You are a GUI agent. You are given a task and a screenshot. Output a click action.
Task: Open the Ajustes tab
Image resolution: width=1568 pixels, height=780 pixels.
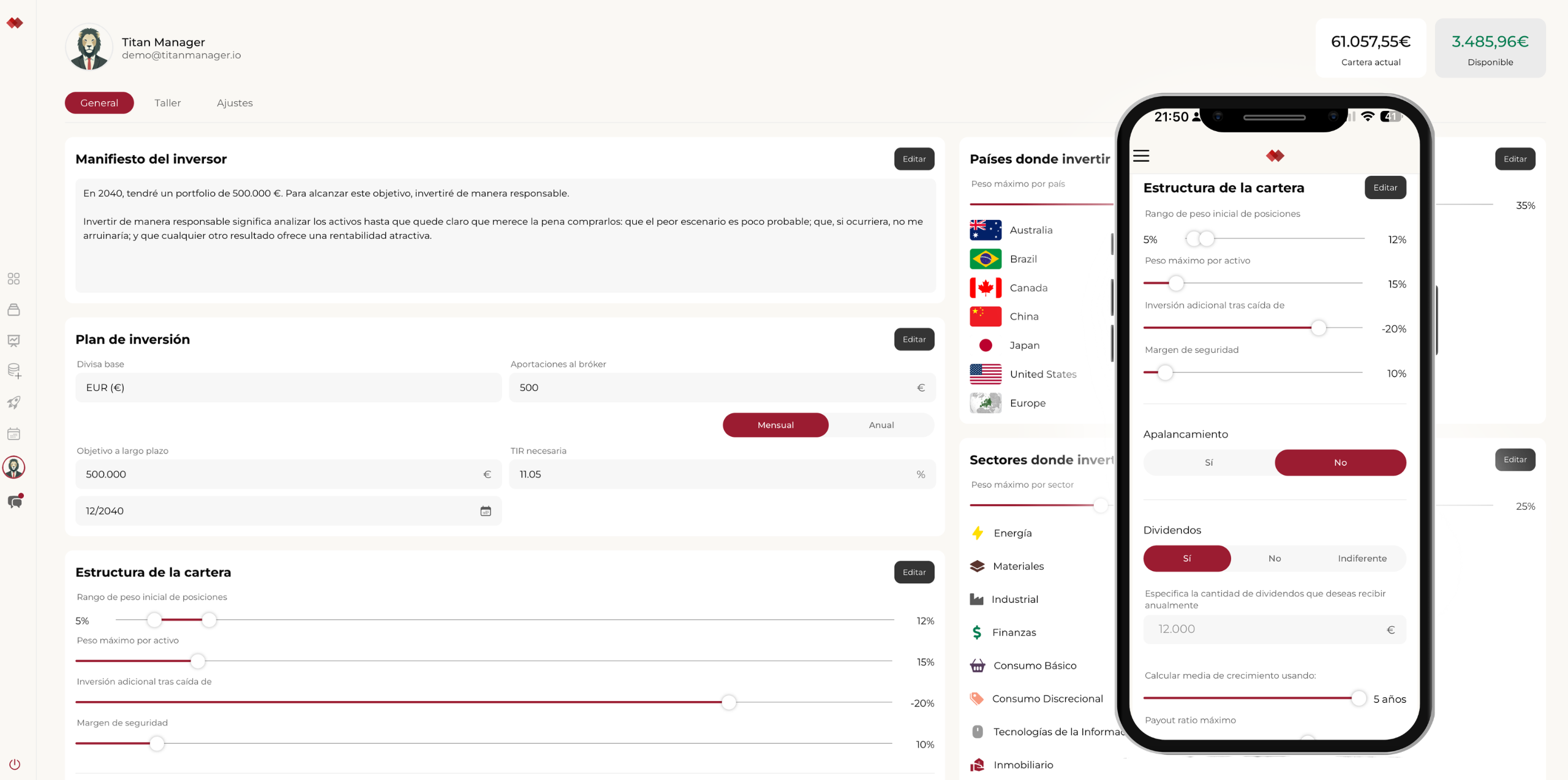point(235,103)
